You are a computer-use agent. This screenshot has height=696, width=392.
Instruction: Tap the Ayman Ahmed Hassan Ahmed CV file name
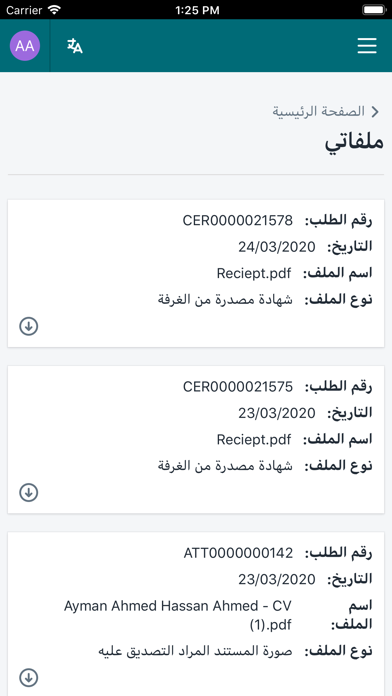tap(178, 615)
